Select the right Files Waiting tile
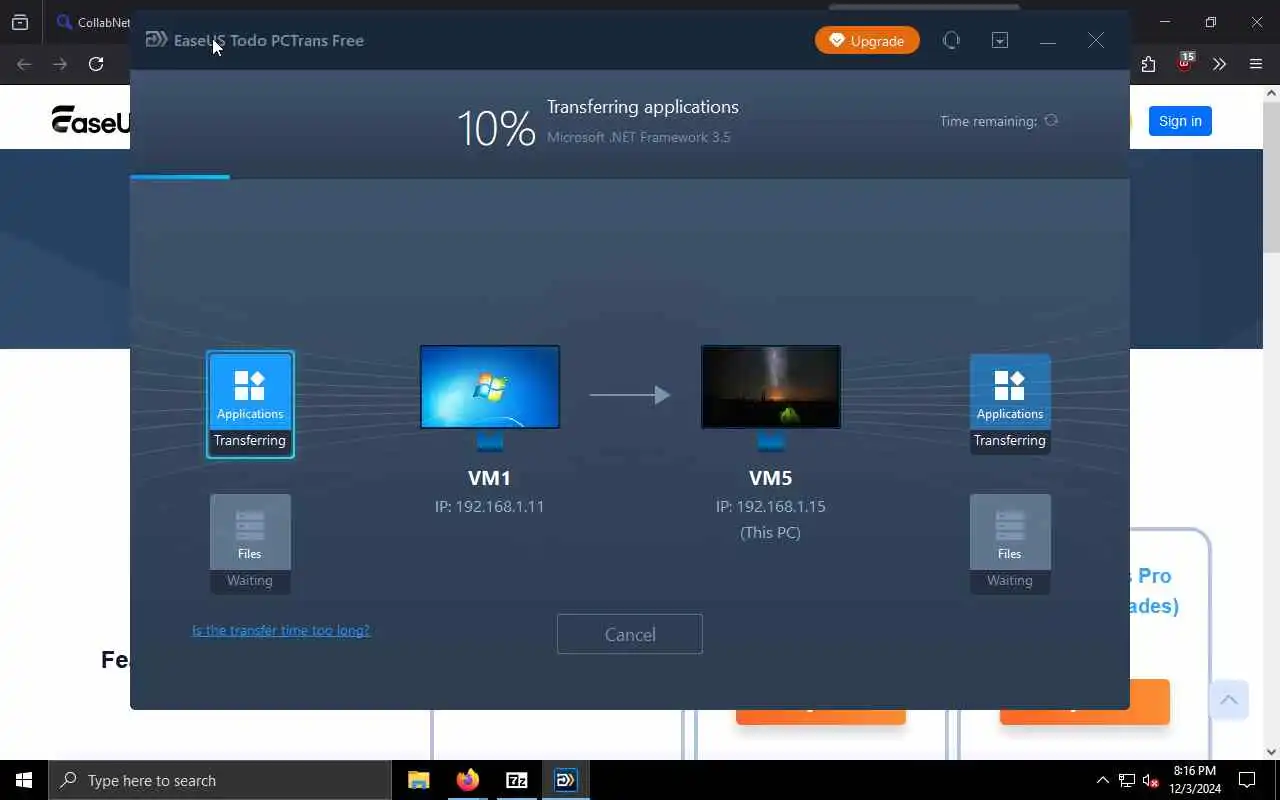The height and width of the screenshot is (800, 1280). click(1010, 544)
